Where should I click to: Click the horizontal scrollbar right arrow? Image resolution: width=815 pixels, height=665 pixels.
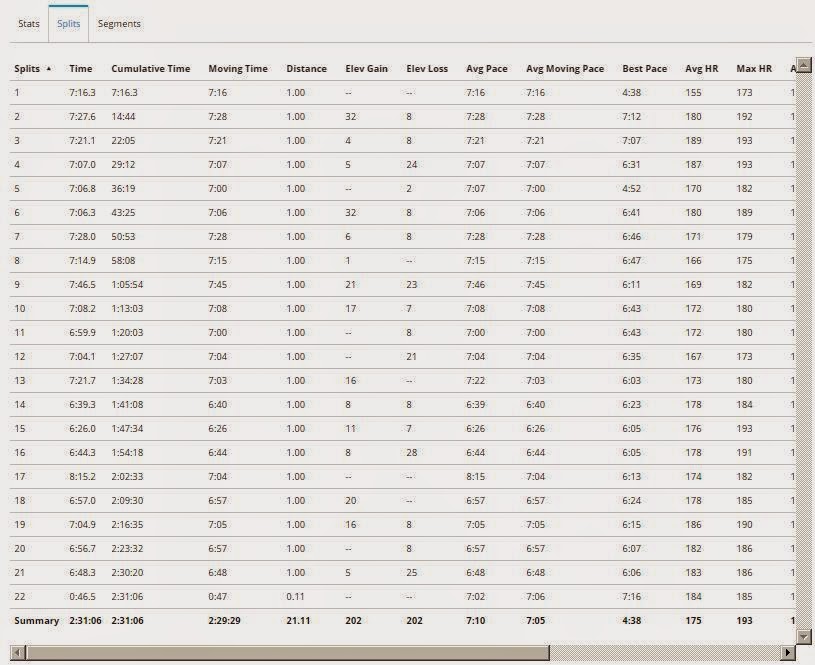pyautogui.click(x=788, y=653)
